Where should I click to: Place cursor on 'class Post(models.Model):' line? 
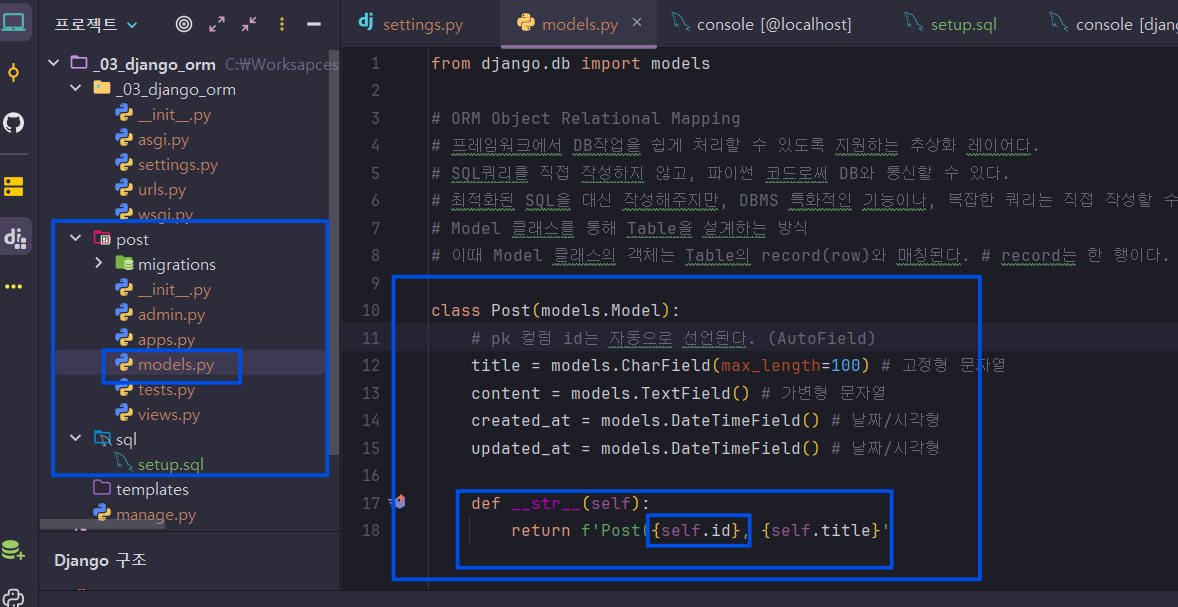(554, 310)
